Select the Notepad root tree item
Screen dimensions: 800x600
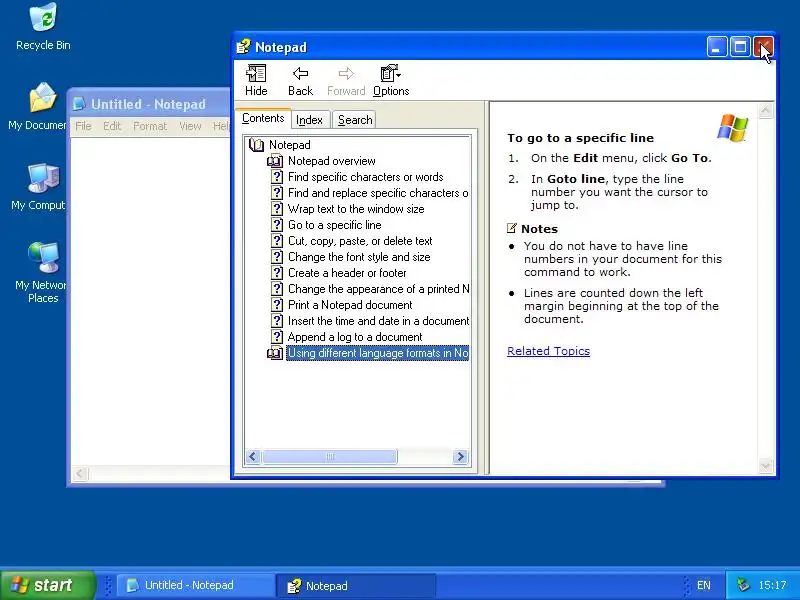289,145
